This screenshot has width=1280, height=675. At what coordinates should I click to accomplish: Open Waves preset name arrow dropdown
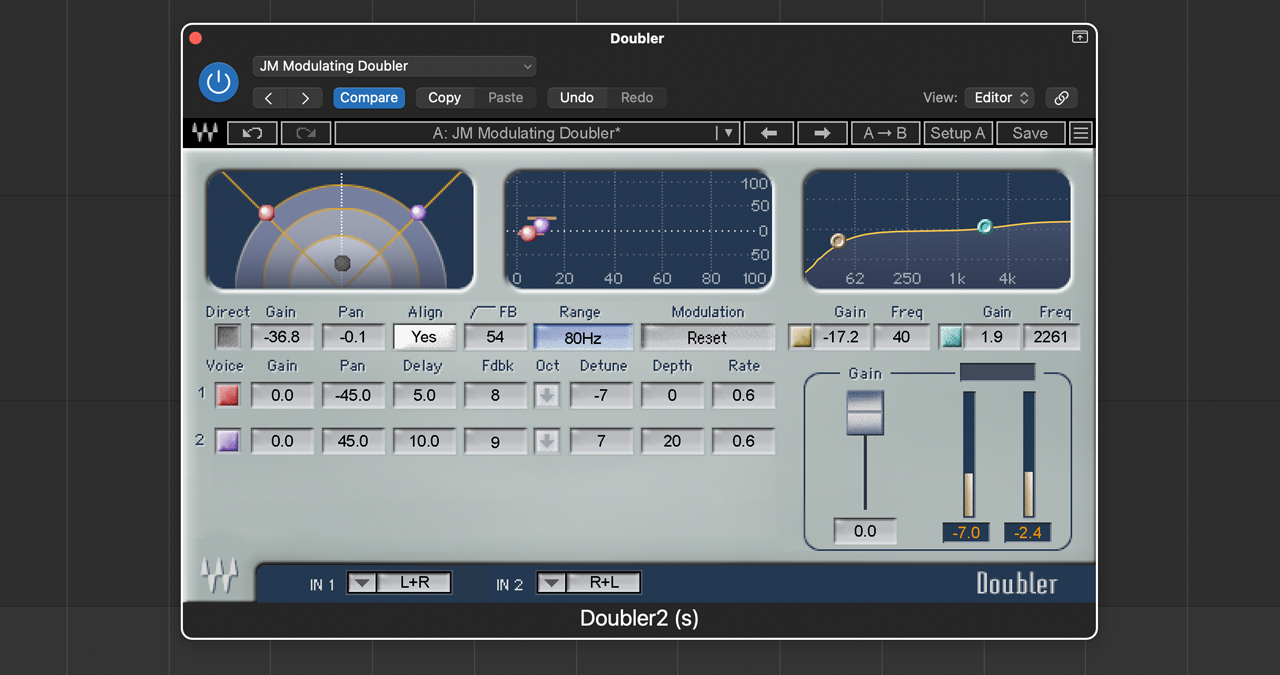(728, 133)
